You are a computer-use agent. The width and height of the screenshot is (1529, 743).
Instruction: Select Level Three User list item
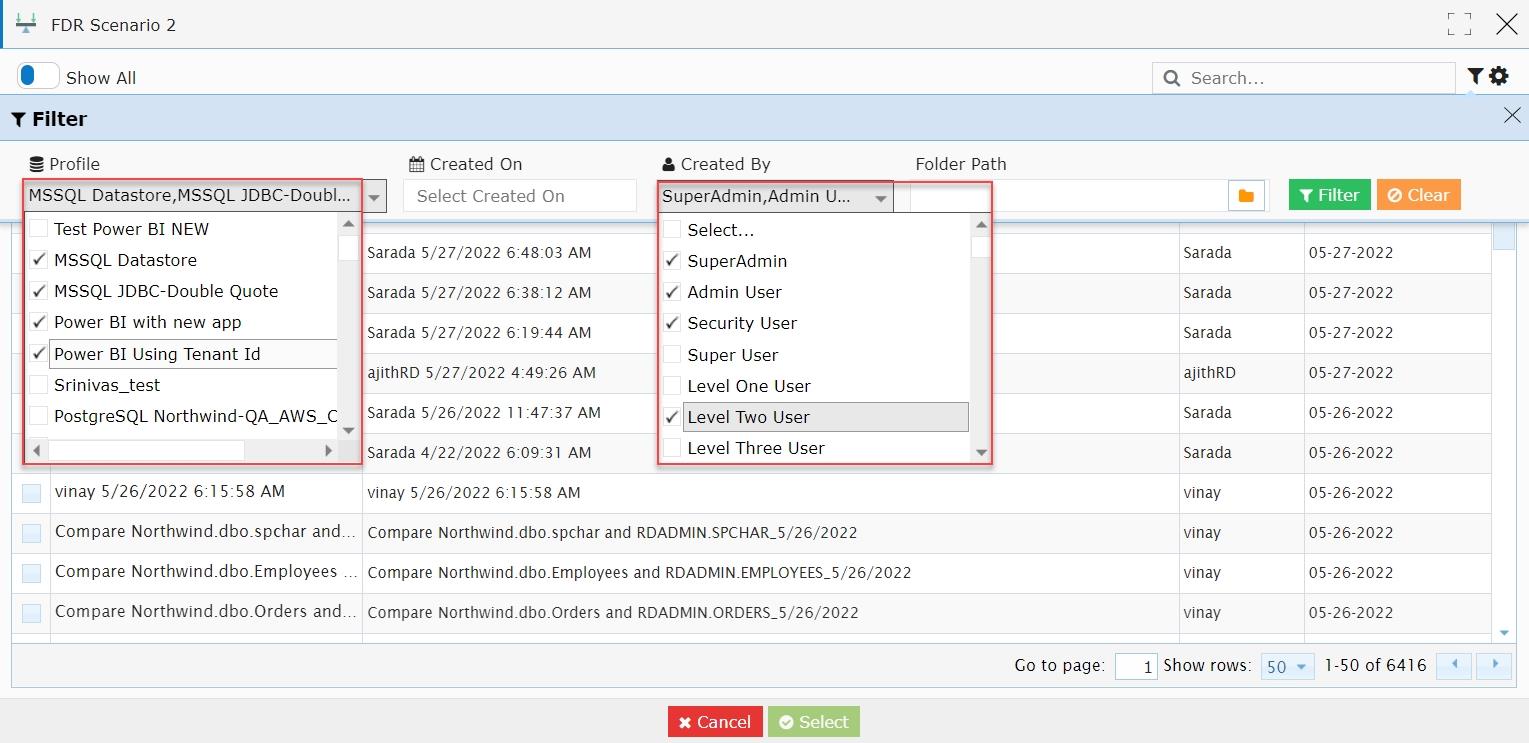point(755,448)
